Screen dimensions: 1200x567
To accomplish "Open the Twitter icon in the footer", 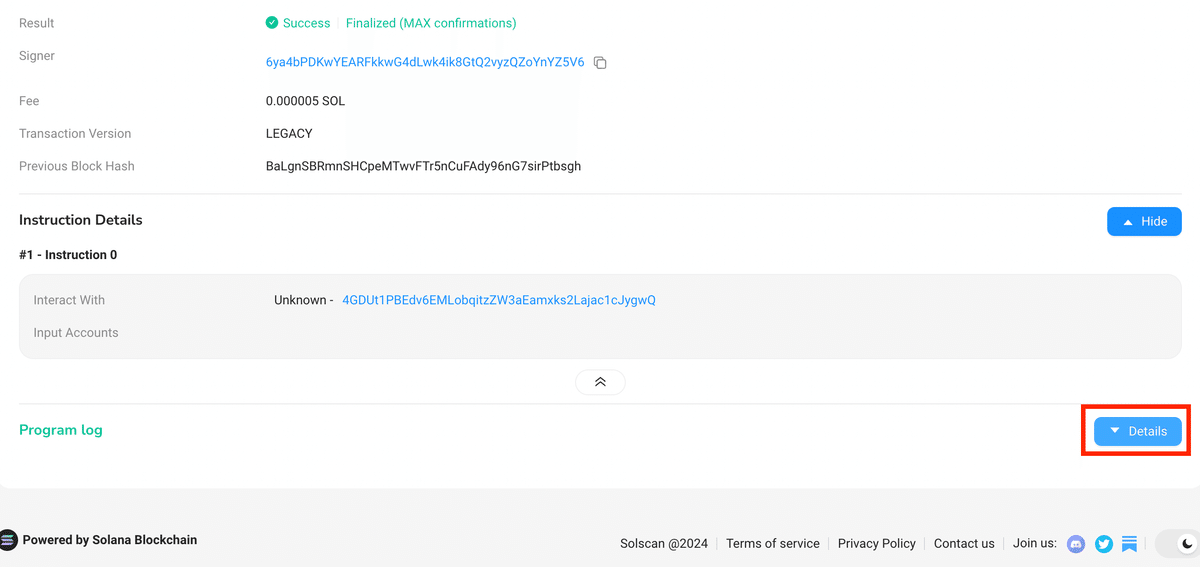I will [1104, 544].
